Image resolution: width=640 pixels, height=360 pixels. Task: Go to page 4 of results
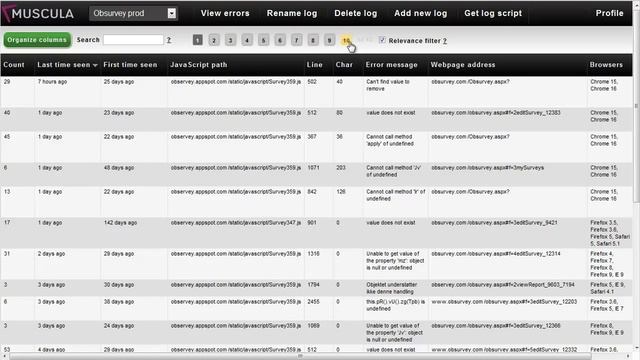(247, 40)
